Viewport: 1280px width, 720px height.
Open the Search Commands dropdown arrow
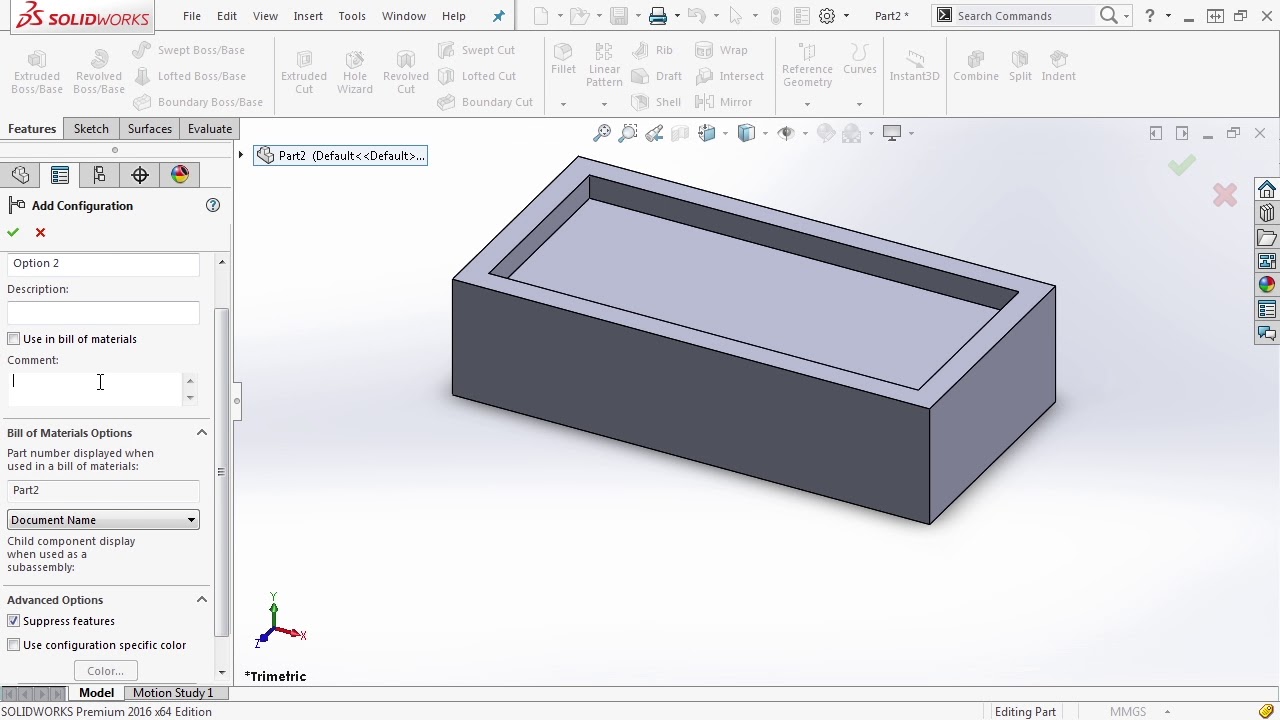tap(1127, 16)
